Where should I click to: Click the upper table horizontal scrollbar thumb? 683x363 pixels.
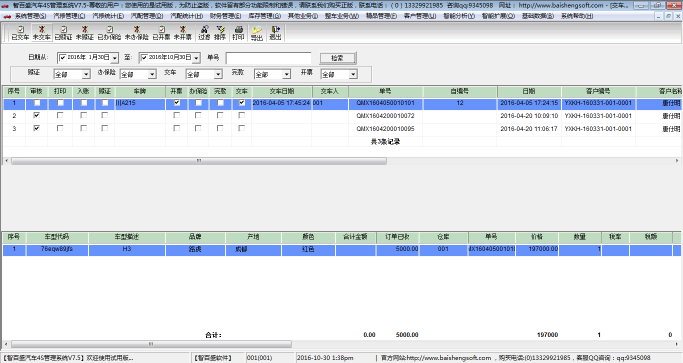[x=199, y=161]
